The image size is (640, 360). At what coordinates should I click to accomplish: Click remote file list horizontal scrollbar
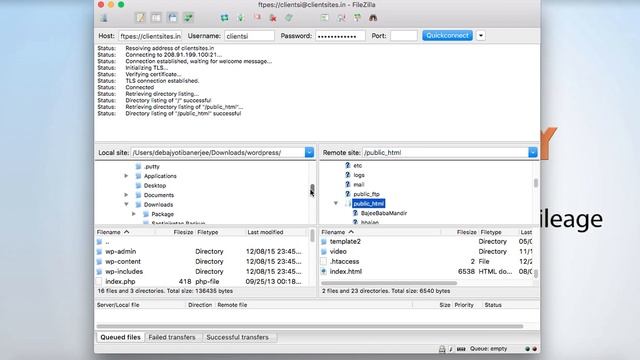(389, 283)
